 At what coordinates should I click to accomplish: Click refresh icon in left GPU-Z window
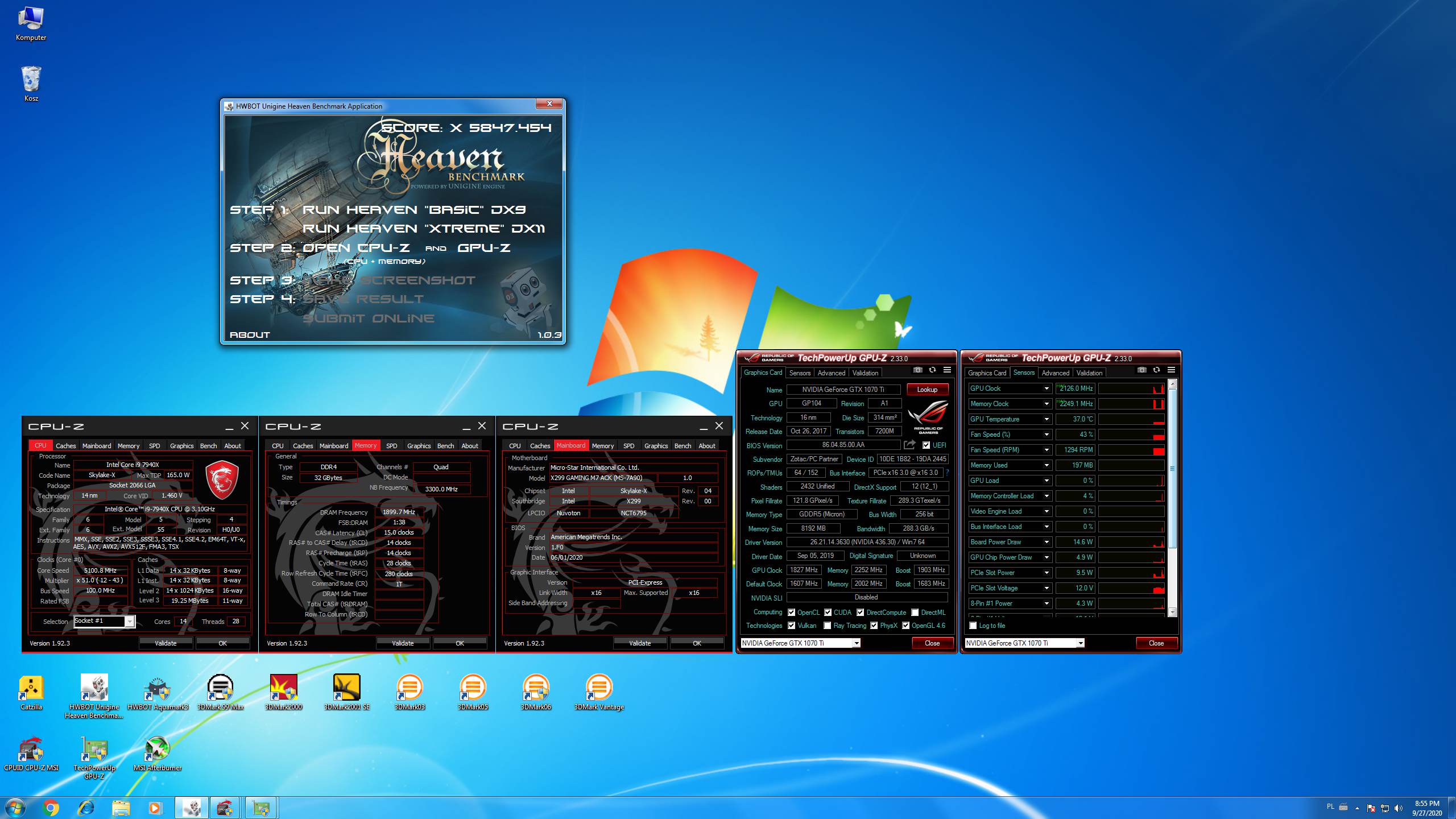click(x=932, y=370)
